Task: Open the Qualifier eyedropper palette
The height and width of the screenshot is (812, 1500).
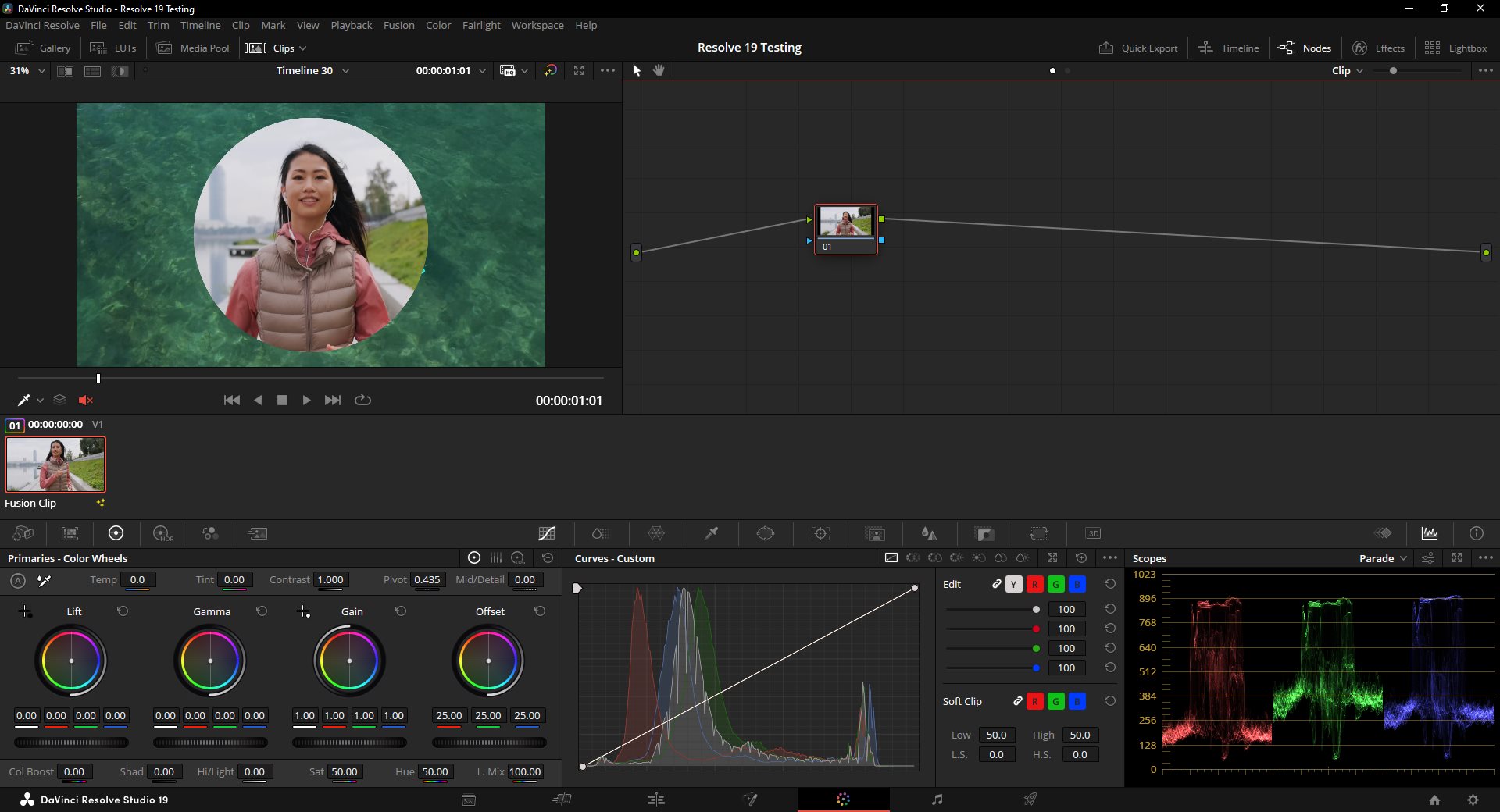Action: click(x=711, y=533)
